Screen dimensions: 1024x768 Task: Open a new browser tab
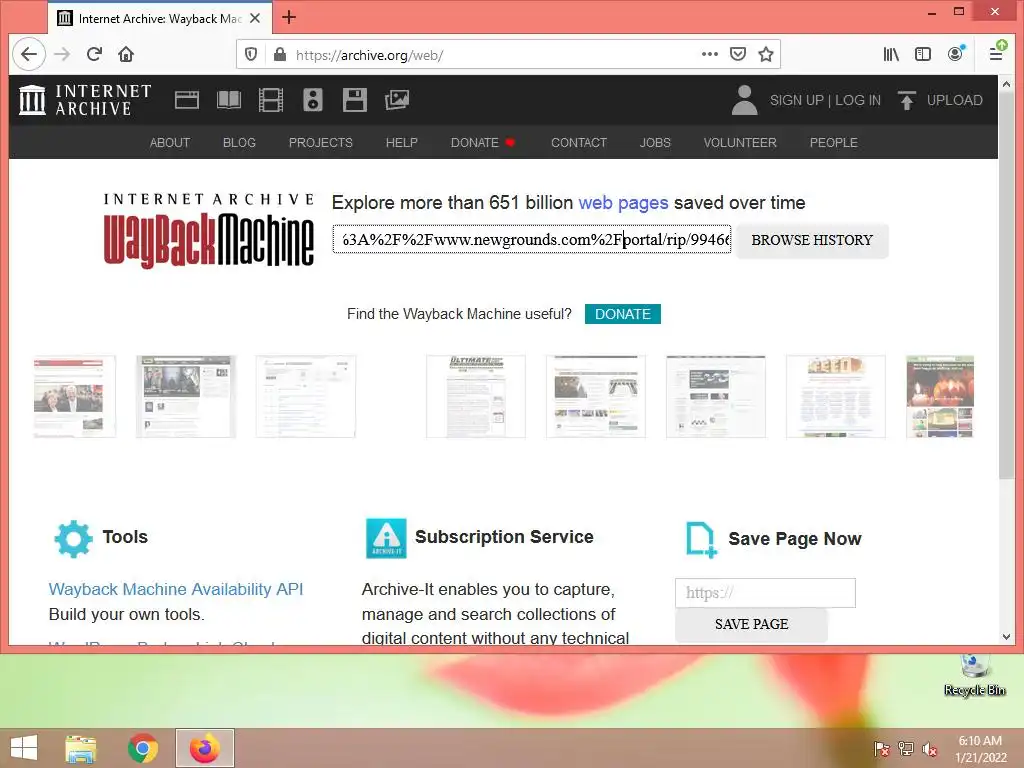(x=289, y=18)
